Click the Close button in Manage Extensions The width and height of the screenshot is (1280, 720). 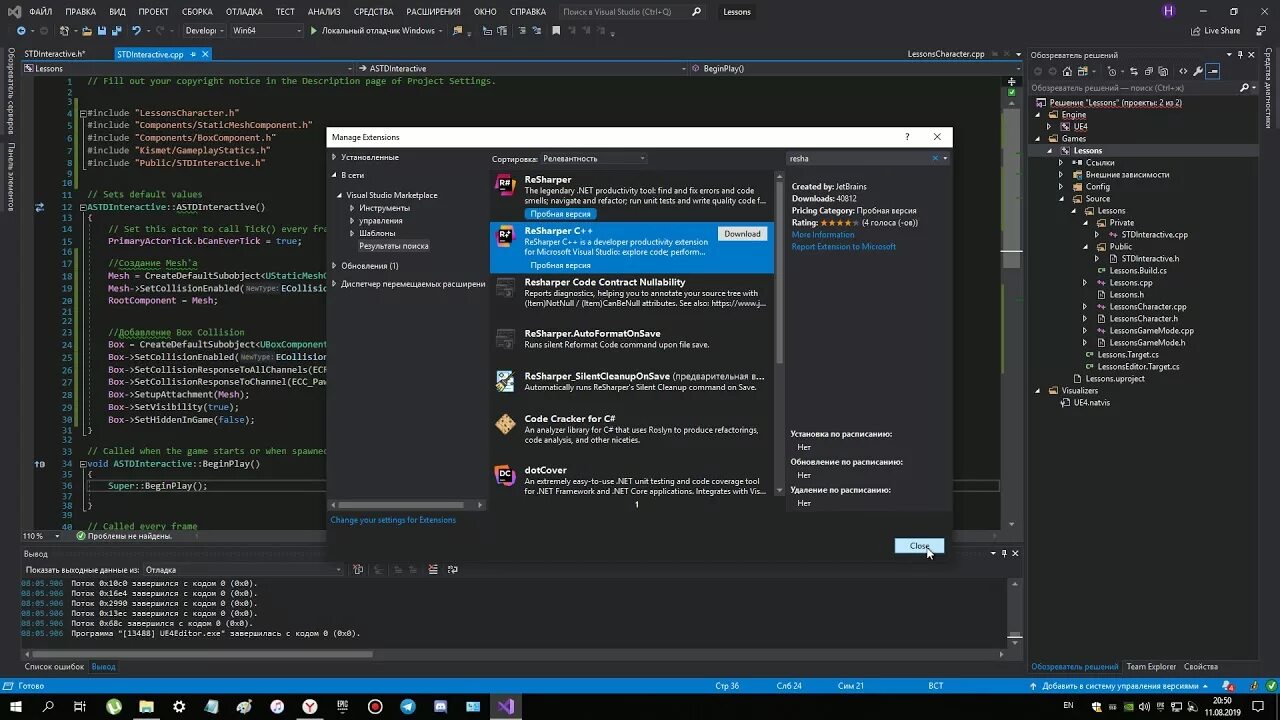point(919,546)
